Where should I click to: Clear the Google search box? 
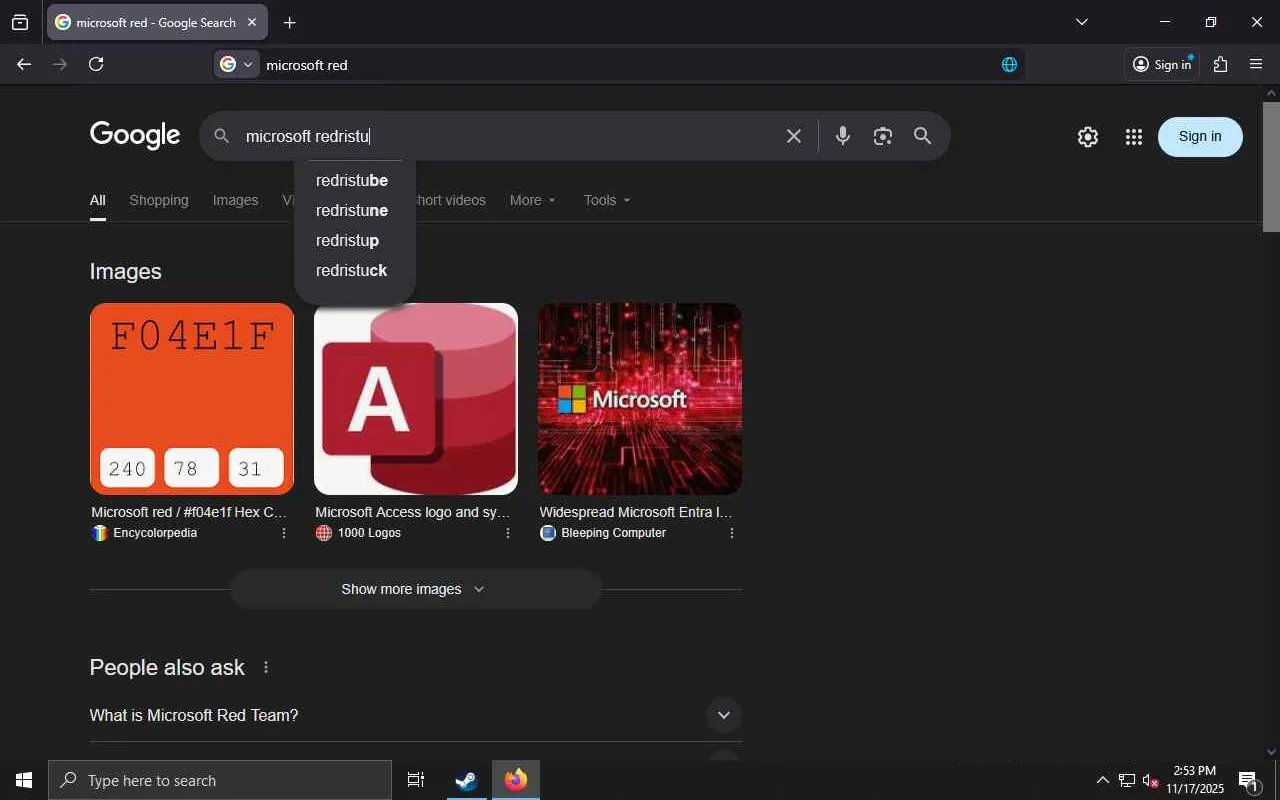[794, 136]
